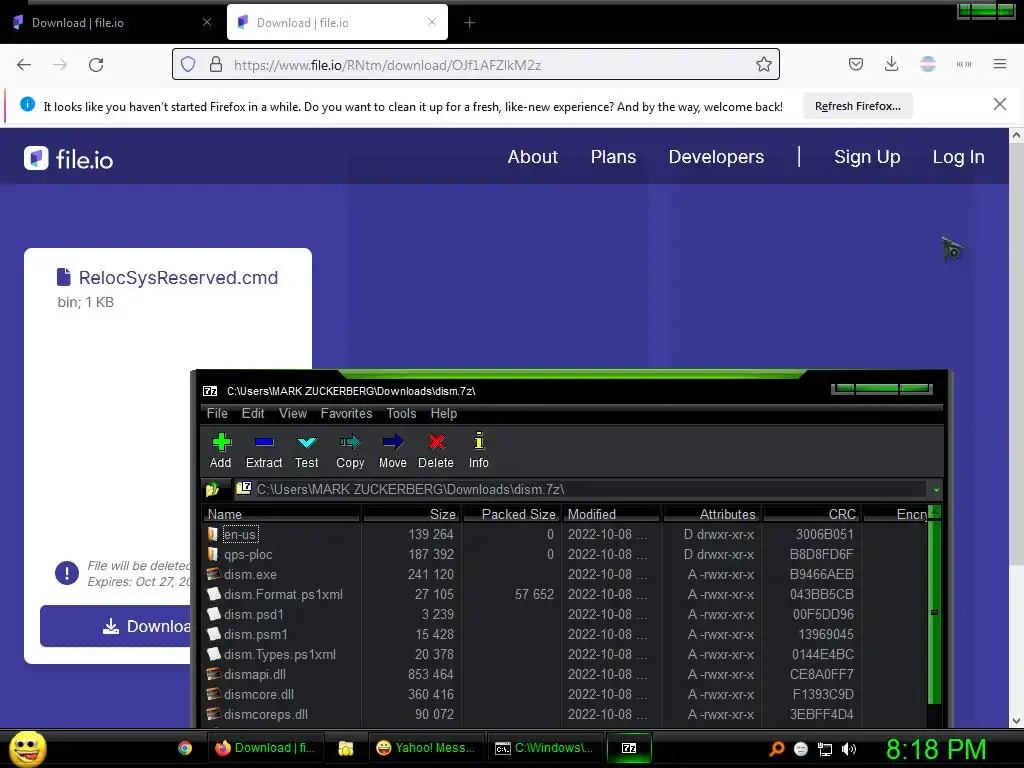Click the 7-Zip file list vertical scrollbar
The height and width of the screenshot is (768, 1024).
(935, 614)
